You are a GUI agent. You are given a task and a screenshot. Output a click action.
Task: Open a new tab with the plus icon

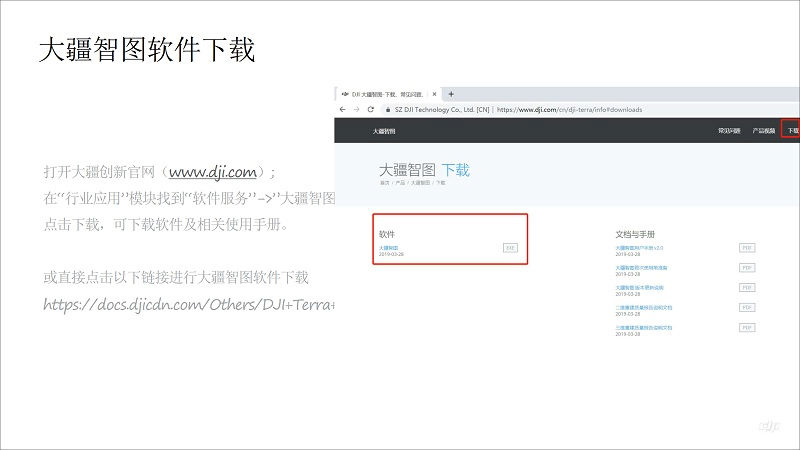451,93
